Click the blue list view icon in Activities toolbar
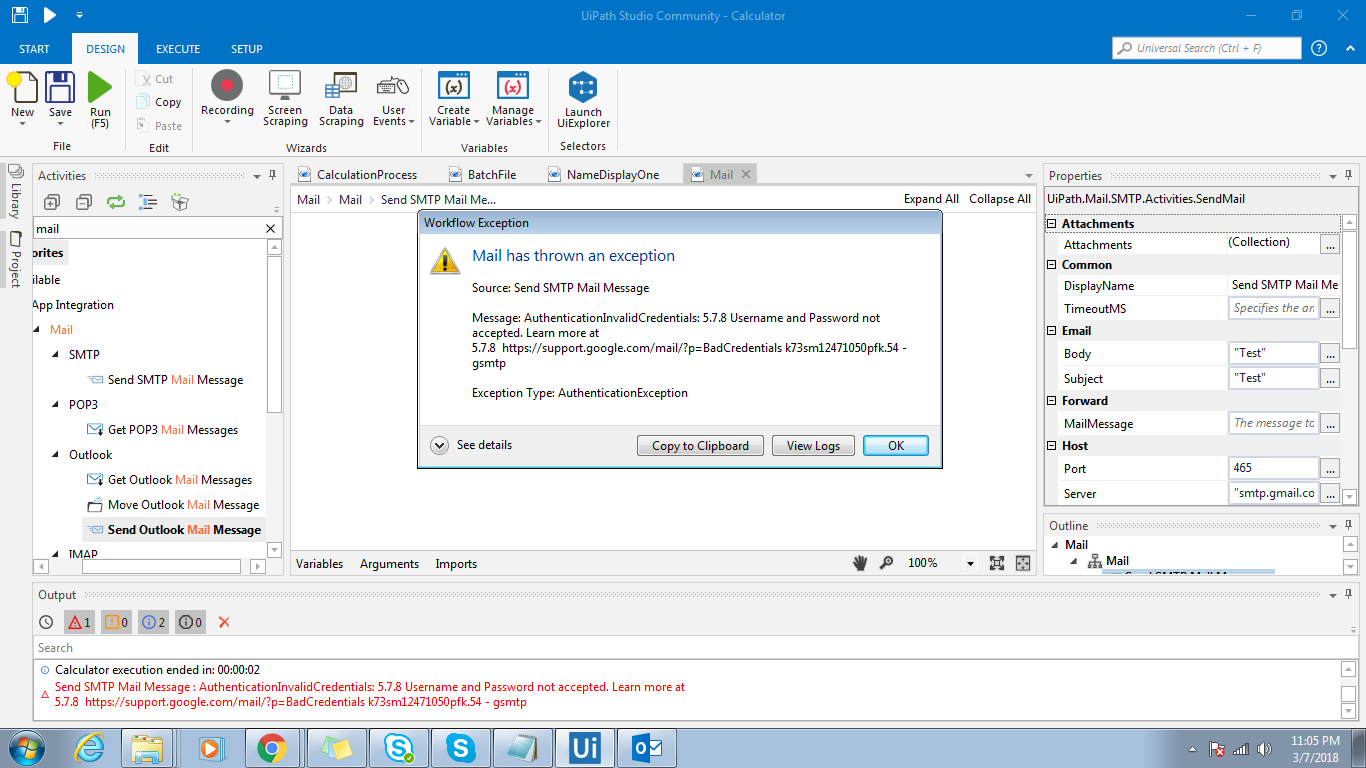This screenshot has height=768, width=1366. (148, 202)
